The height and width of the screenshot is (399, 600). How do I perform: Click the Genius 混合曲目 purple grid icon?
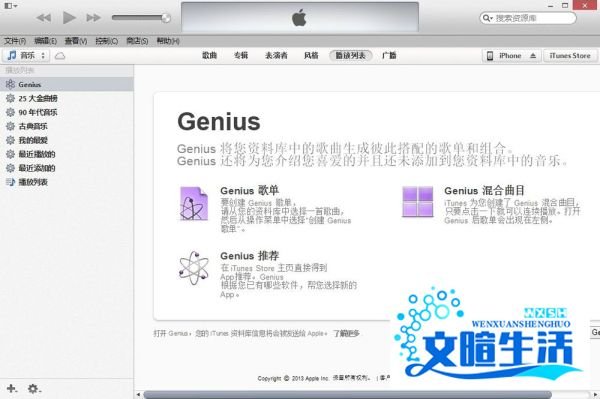click(417, 201)
